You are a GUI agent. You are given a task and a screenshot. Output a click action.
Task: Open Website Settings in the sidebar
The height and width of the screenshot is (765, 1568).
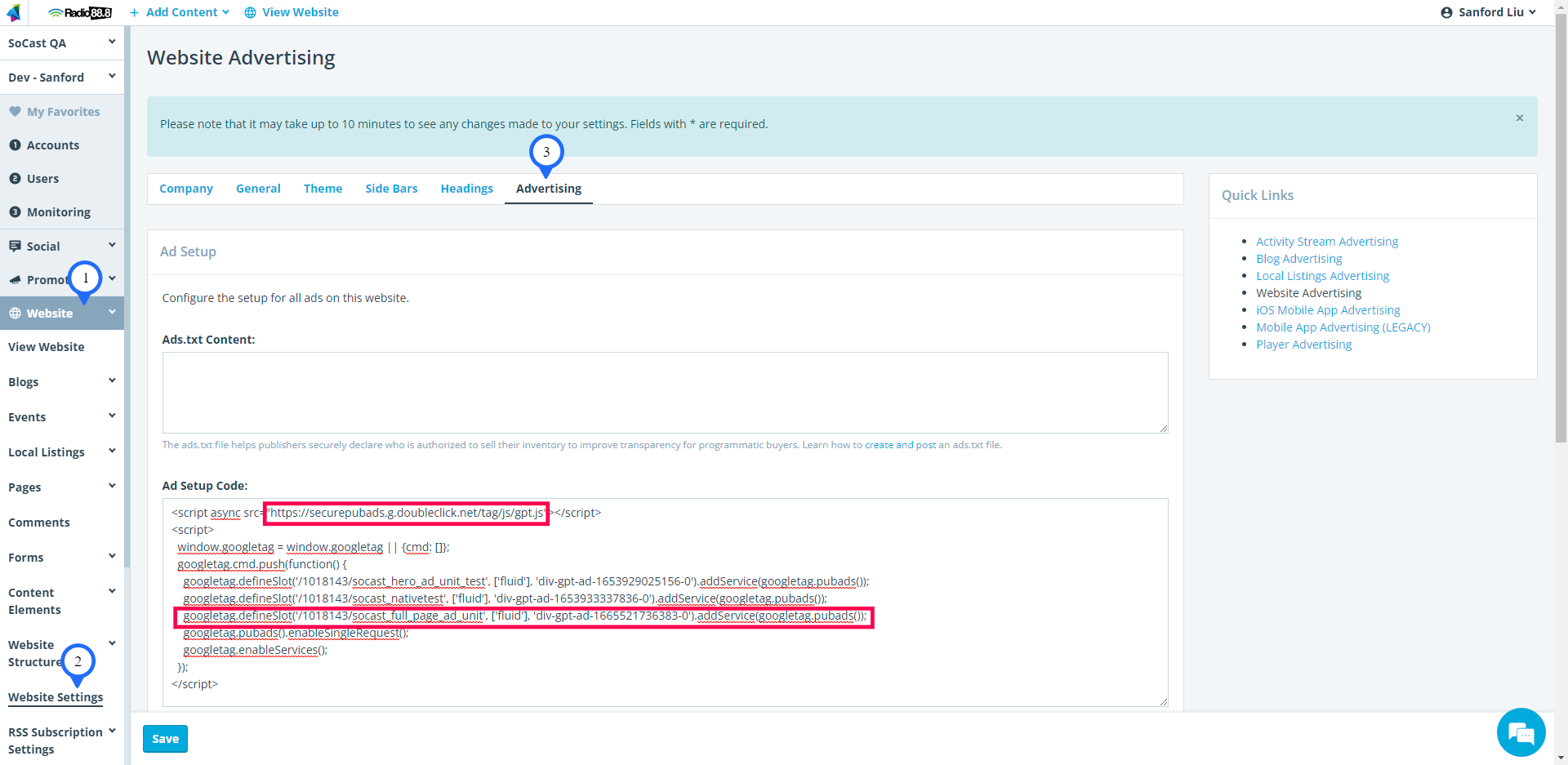(56, 697)
